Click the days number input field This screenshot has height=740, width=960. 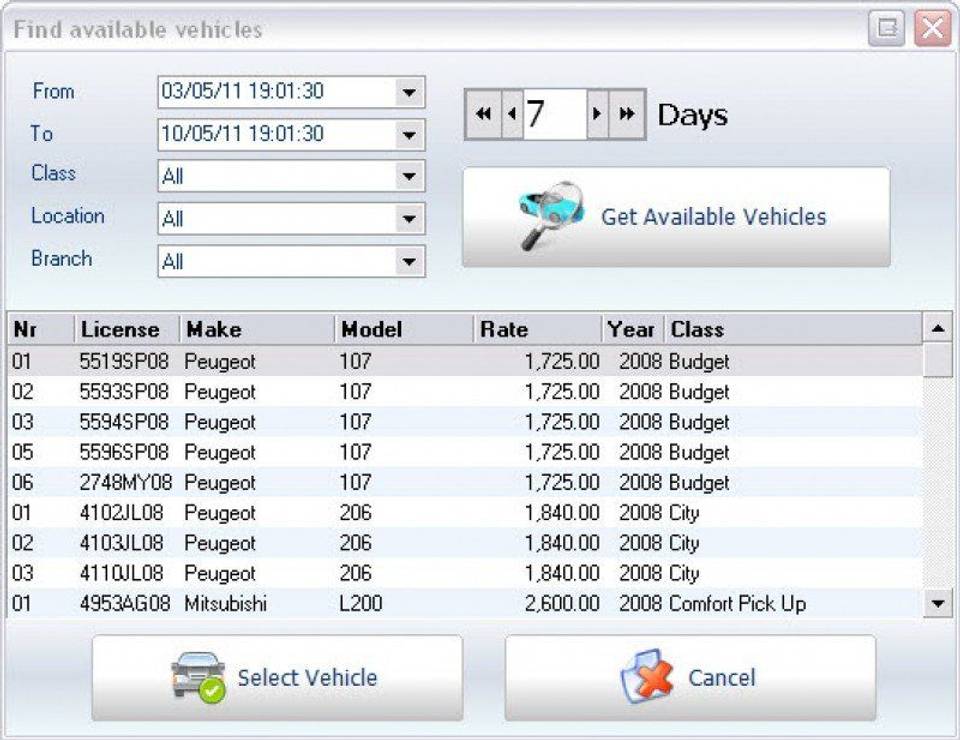pyautogui.click(x=553, y=114)
